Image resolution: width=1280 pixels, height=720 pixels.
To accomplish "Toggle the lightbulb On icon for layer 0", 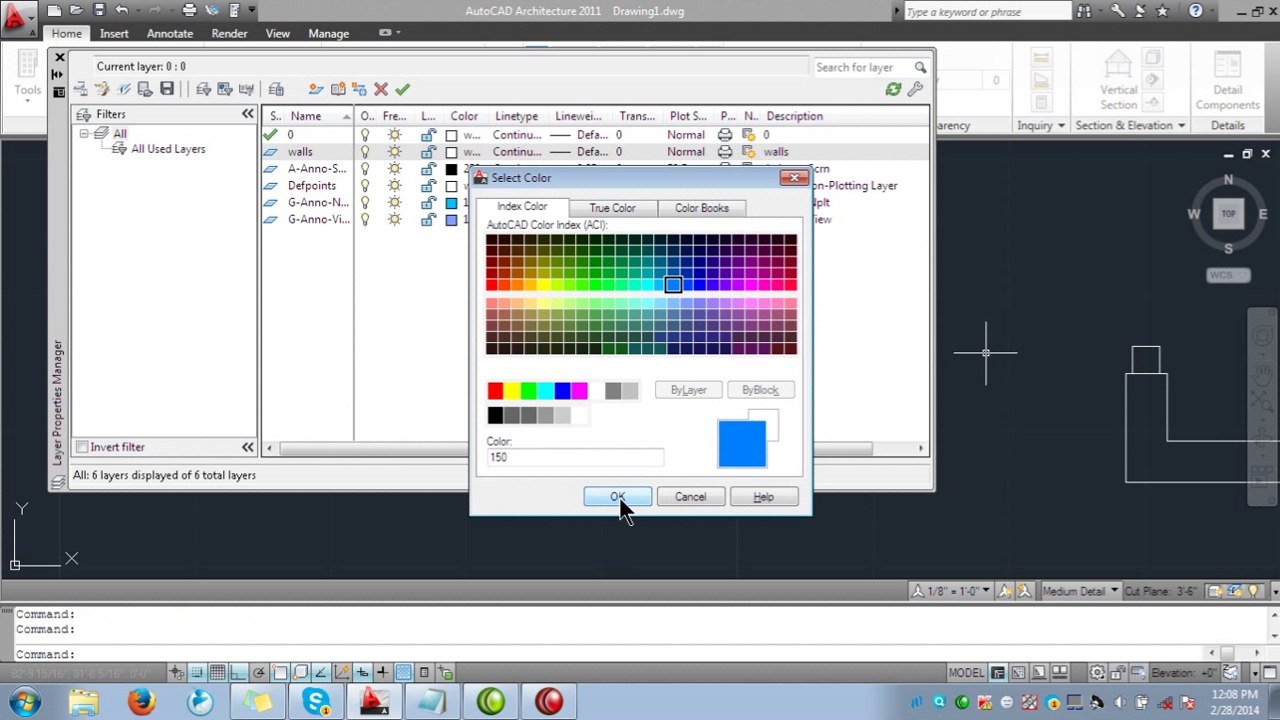I will coord(366,135).
